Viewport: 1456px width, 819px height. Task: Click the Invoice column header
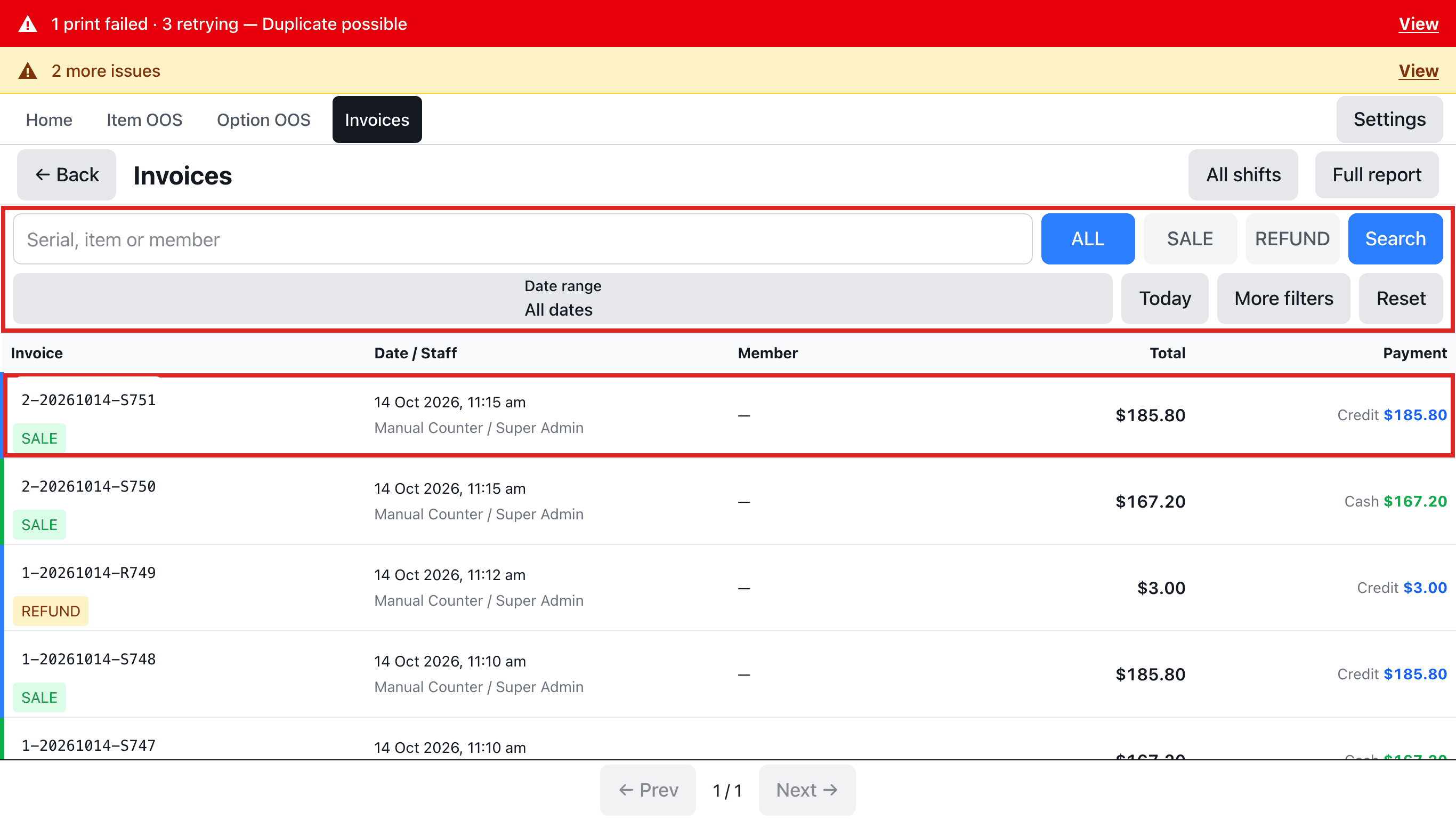(37, 353)
